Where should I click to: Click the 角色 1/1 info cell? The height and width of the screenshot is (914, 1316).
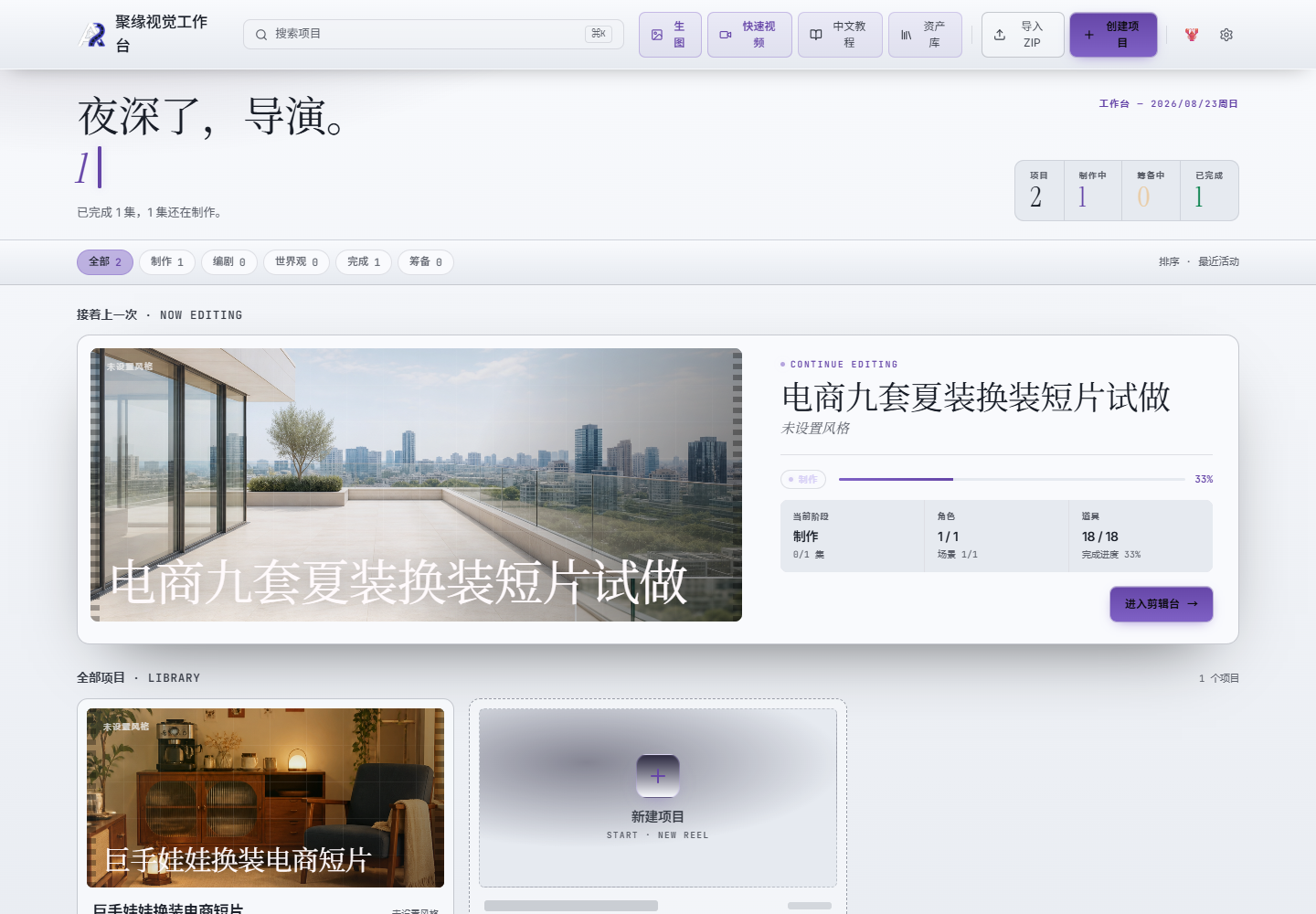tap(997, 536)
